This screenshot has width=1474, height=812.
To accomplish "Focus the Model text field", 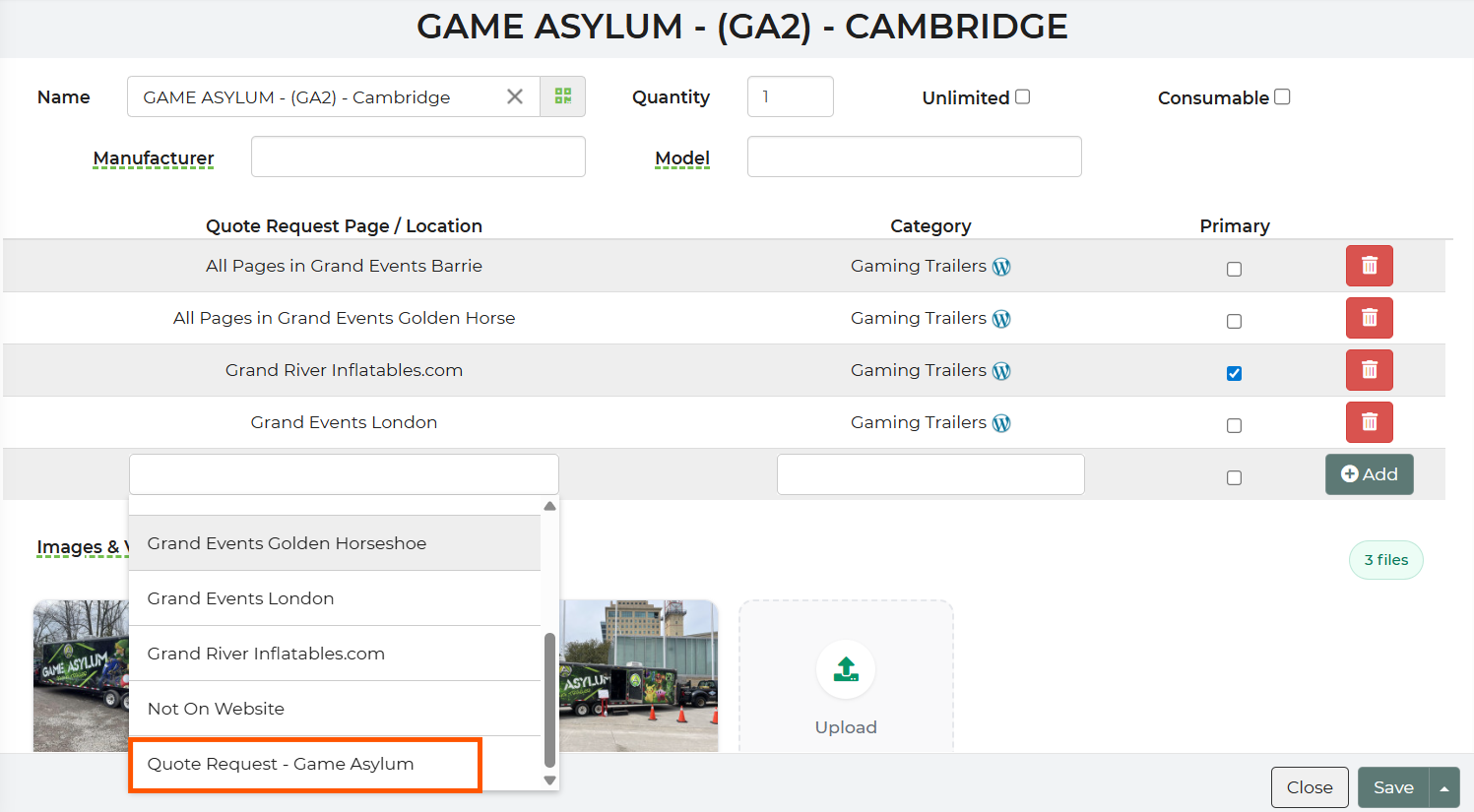I will pos(915,156).
